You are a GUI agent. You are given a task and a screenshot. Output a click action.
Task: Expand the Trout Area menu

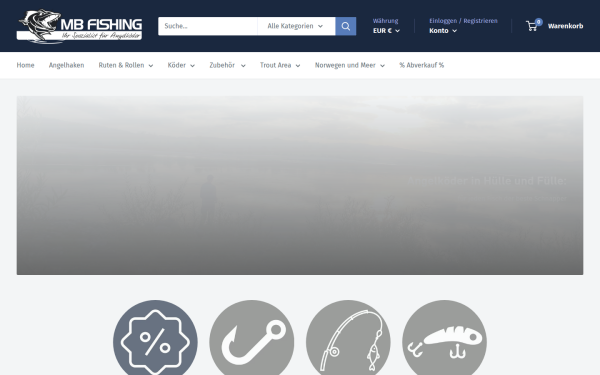pos(280,65)
